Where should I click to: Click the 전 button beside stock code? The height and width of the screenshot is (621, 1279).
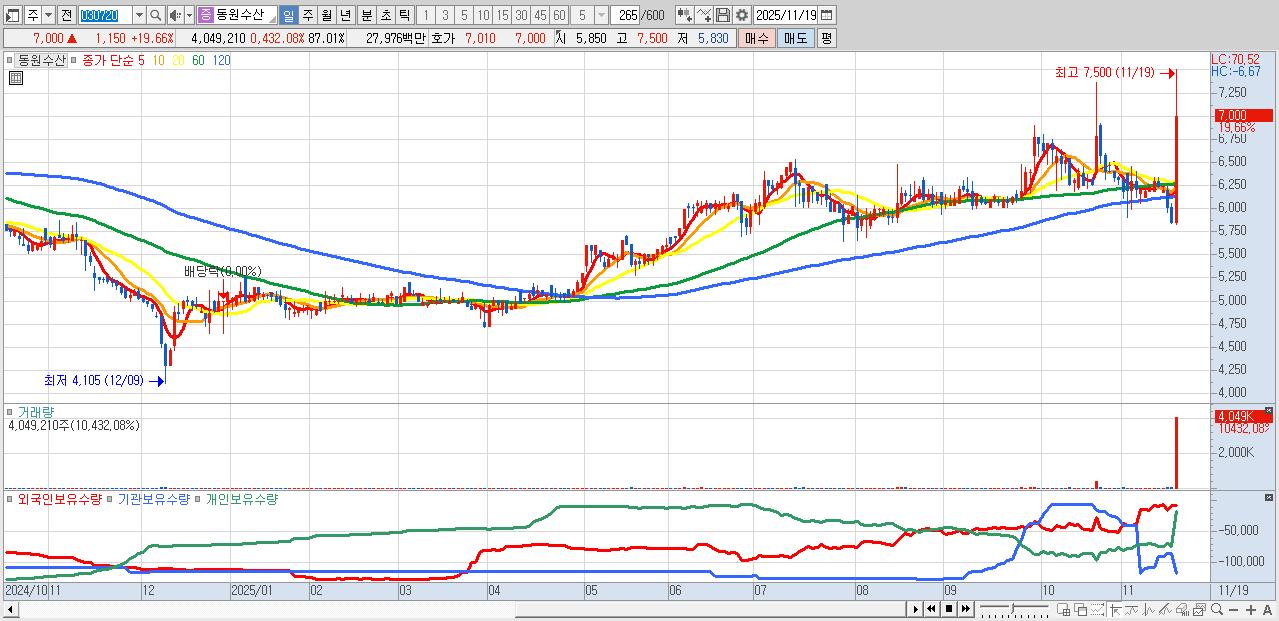[65, 15]
